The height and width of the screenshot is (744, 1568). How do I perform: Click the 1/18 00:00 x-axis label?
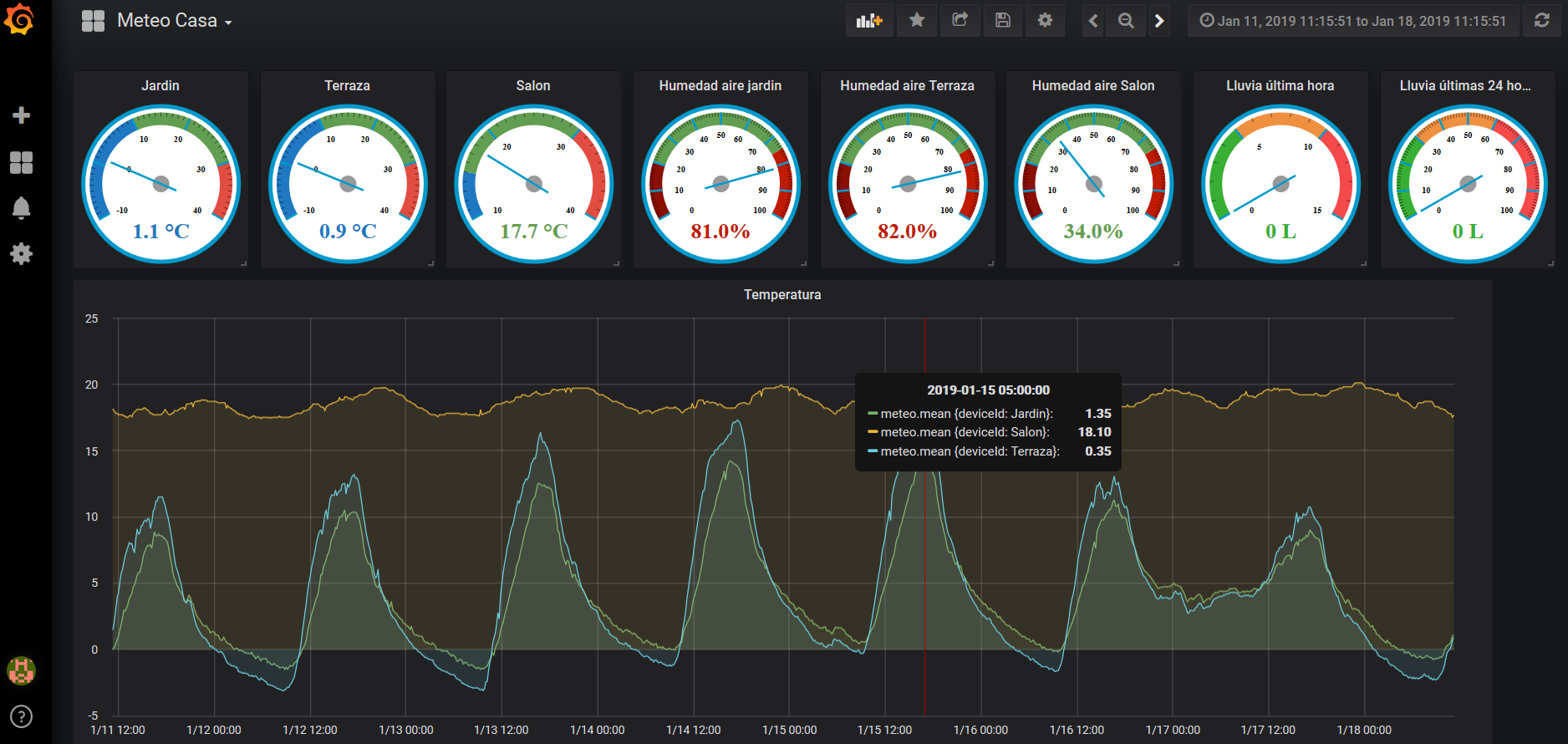click(x=1364, y=730)
